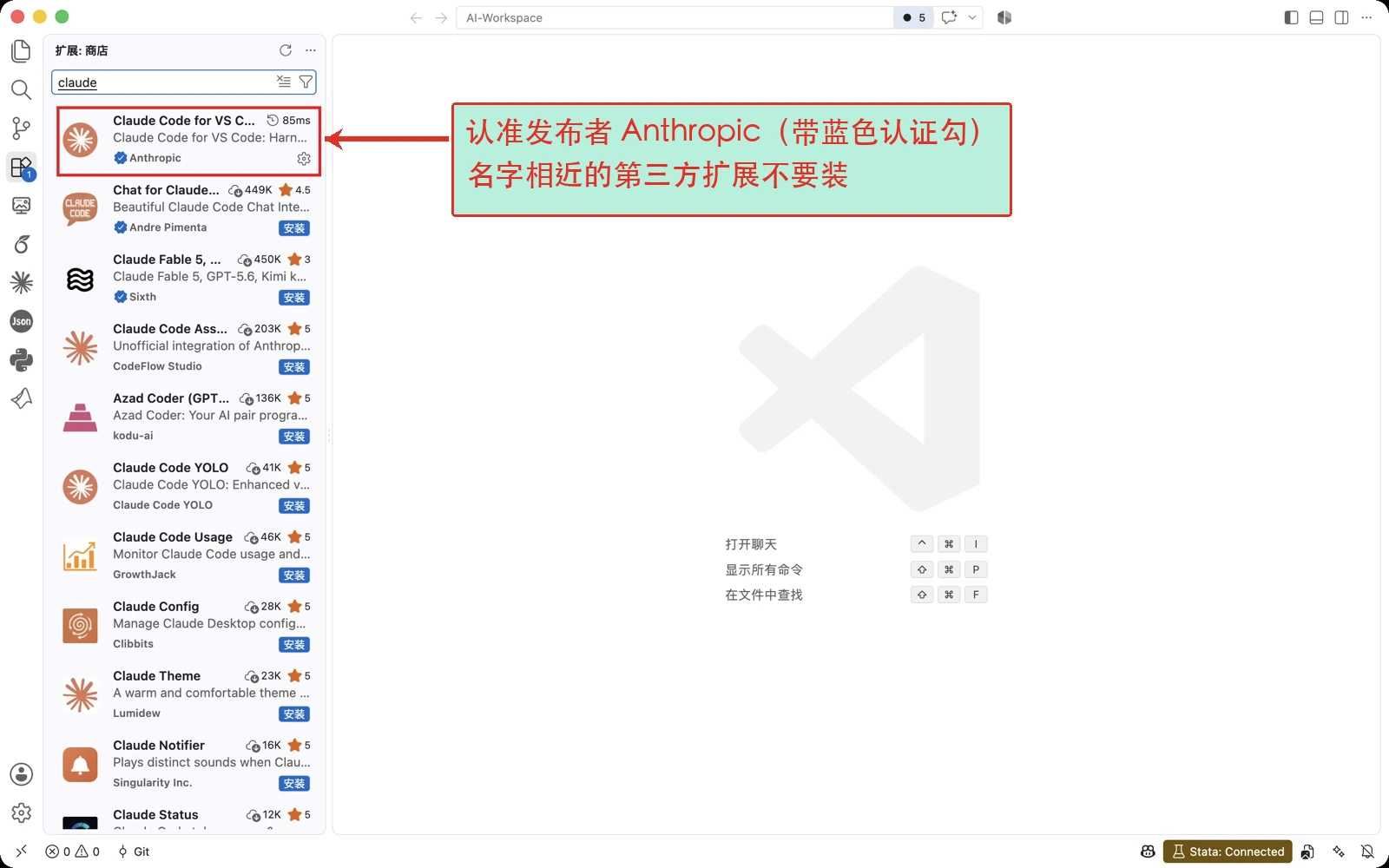
Task: Open the Python panel in activity bar
Action: [22, 359]
